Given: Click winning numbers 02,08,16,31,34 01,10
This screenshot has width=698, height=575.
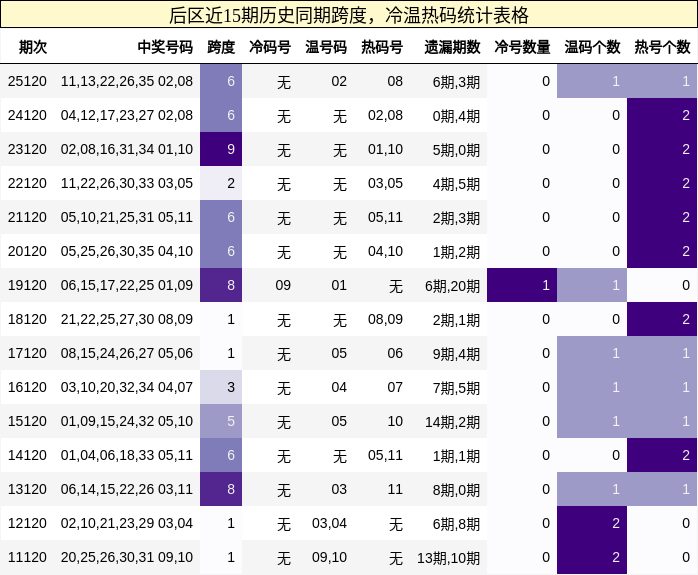Looking at the screenshot, I should [127, 149].
